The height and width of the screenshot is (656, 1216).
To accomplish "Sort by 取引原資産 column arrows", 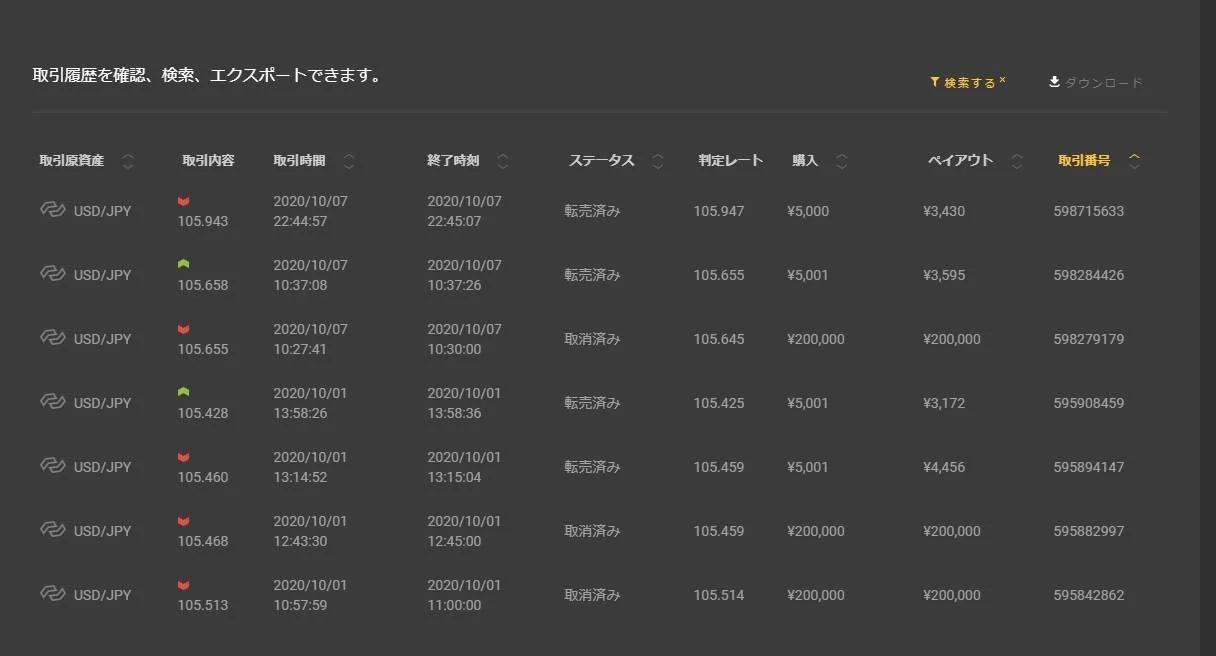I will click(128, 161).
